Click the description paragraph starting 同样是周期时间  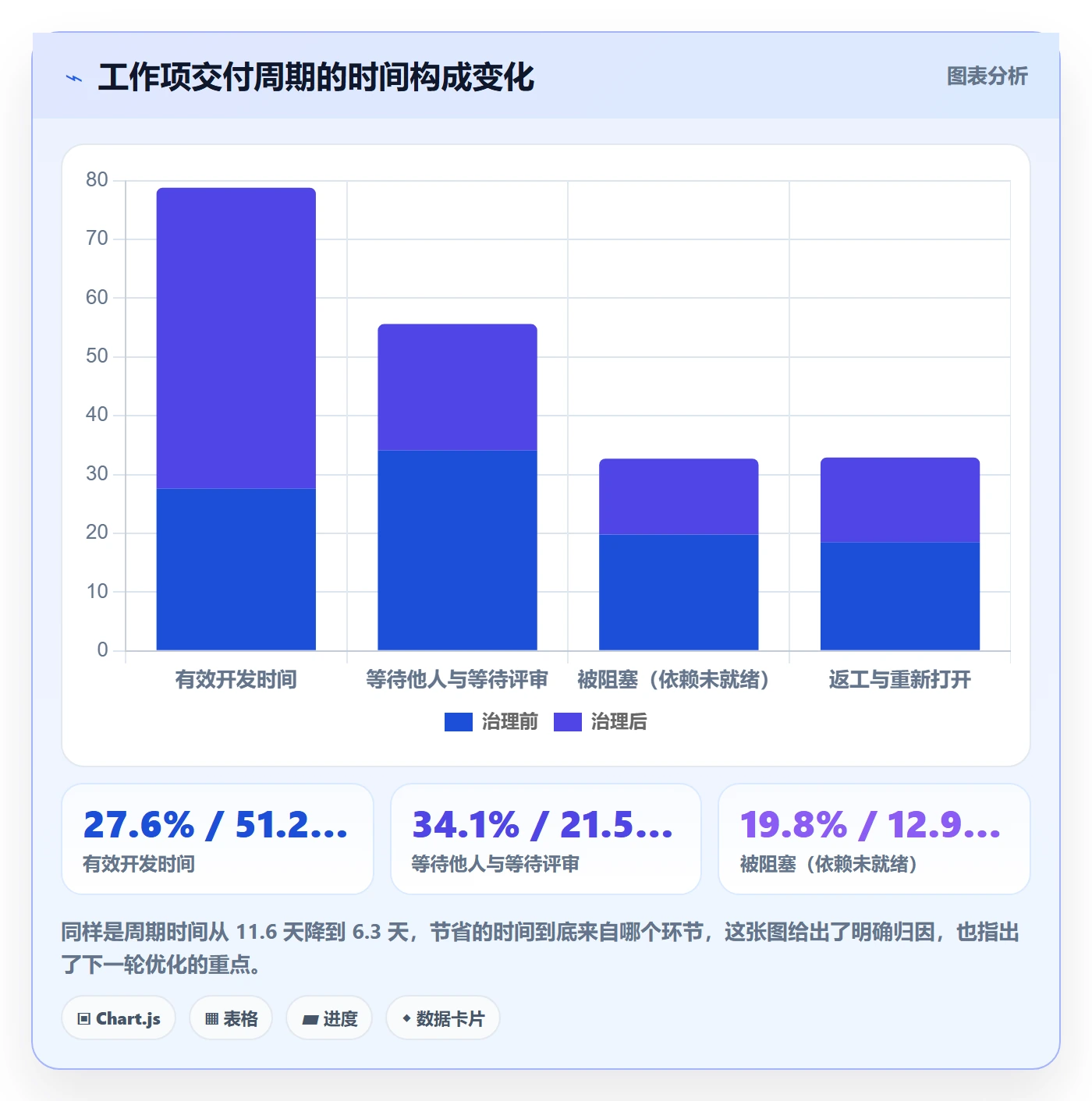pyautogui.click(x=541, y=948)
